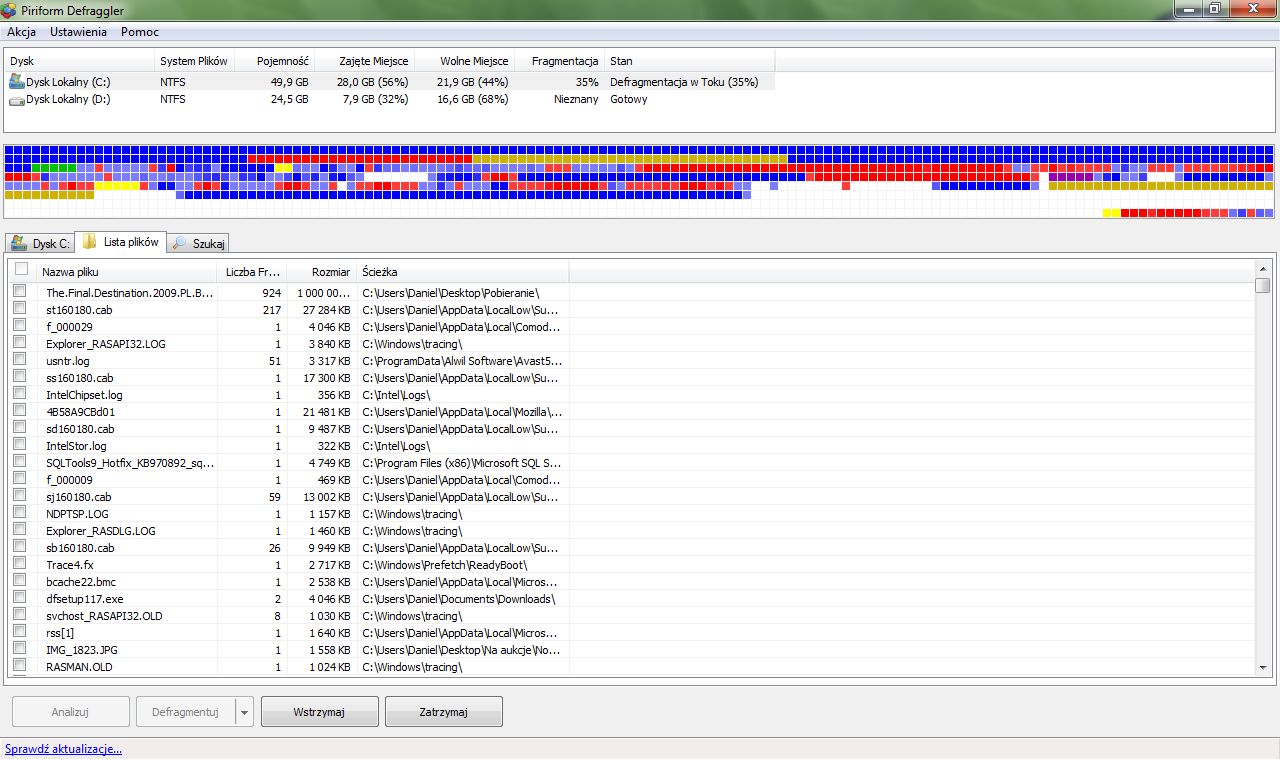Check the box for sd160180.cab
The height and width of the screenshot is (760, 1280).
coord(19,427)
